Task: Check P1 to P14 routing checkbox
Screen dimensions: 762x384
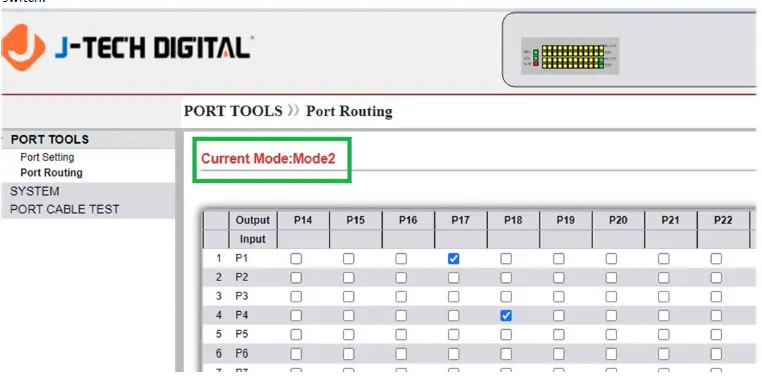Action: [x=296, y=259]
